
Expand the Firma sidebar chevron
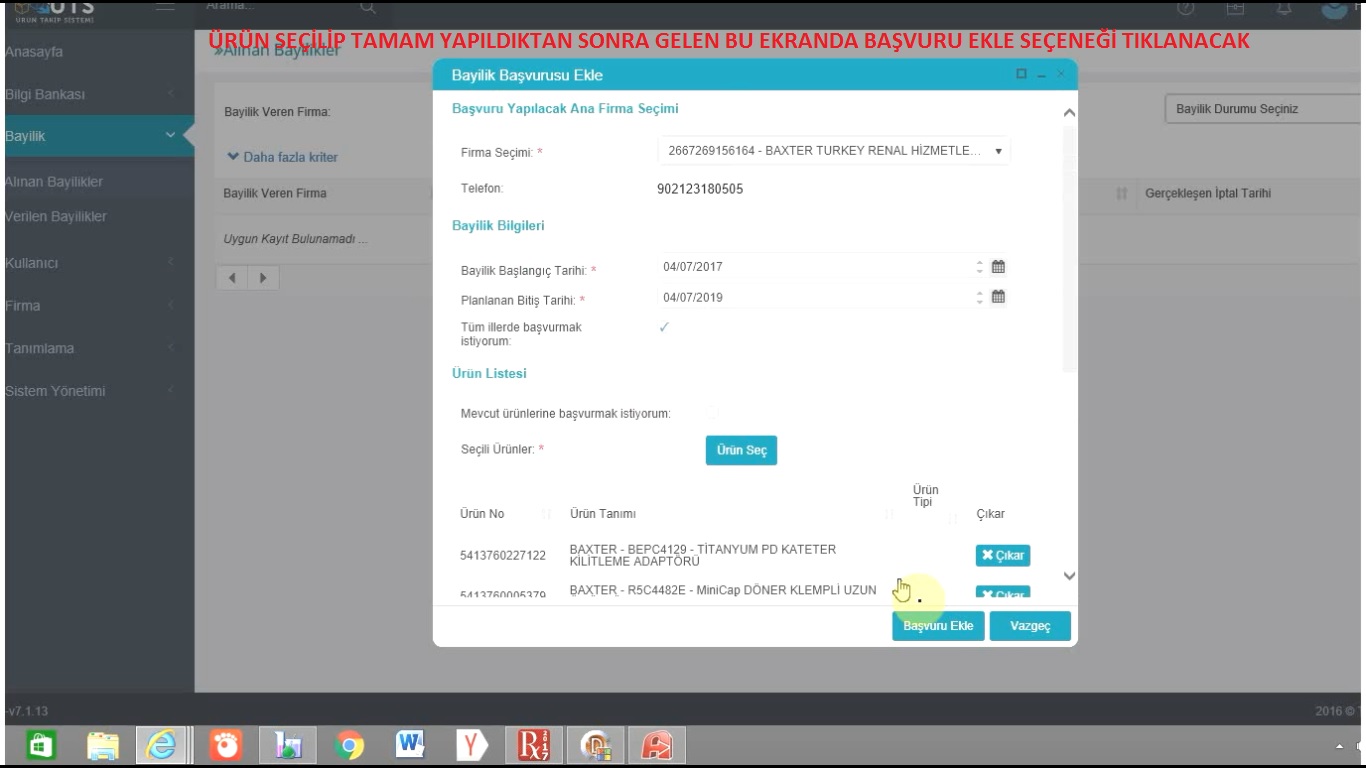tap(171, 306)
